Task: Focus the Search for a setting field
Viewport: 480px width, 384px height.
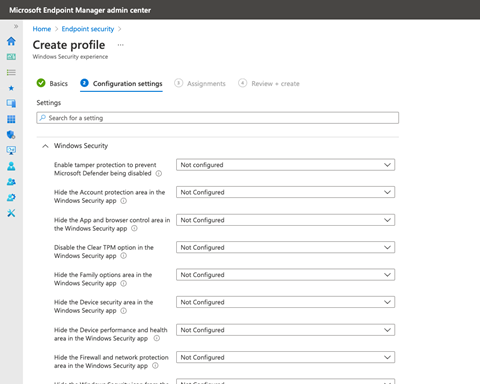Action: click(x=217, y=118)
